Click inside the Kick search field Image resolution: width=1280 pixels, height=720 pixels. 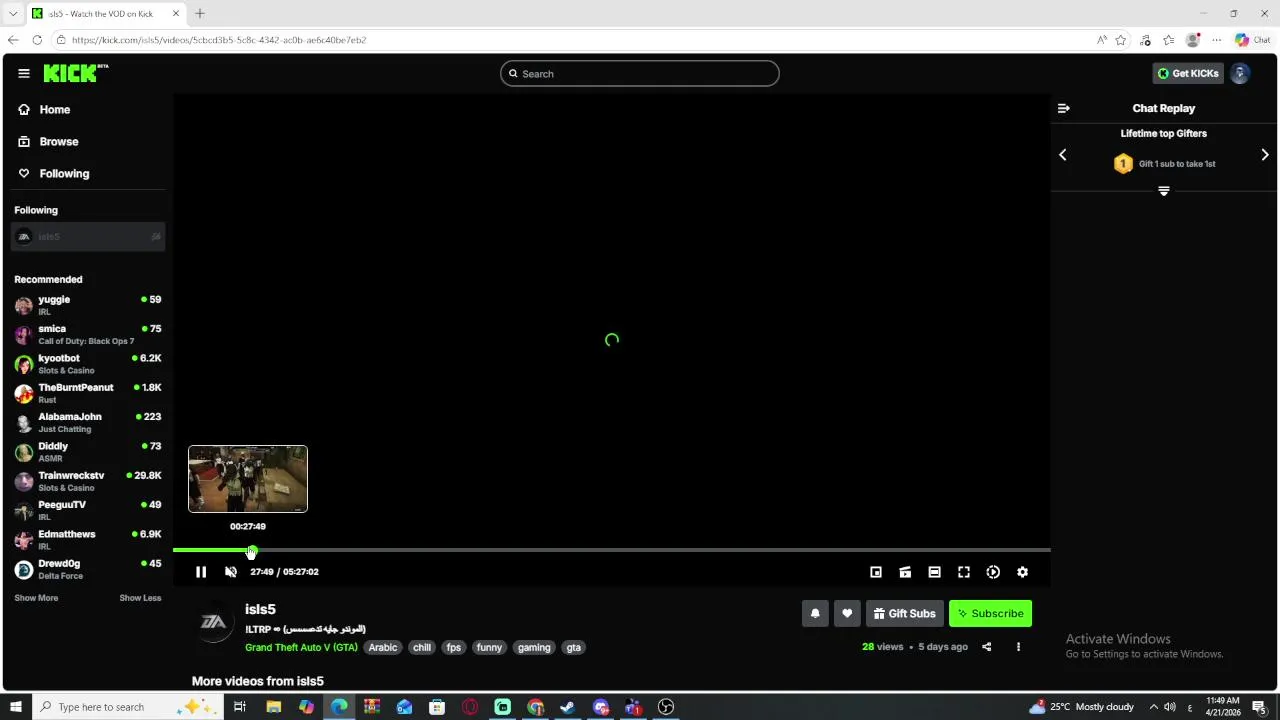(639, 74)
